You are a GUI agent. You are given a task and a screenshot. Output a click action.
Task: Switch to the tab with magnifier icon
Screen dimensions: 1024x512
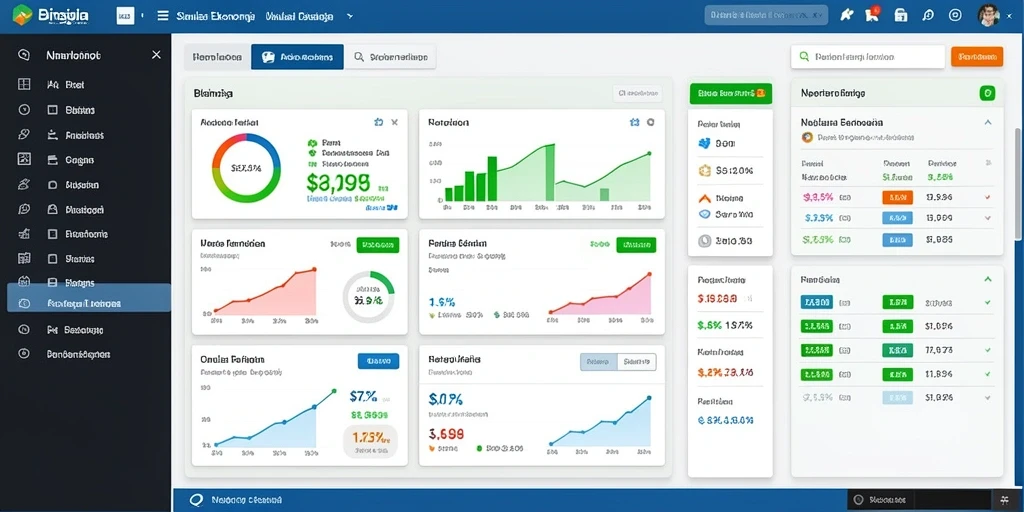coord(391,57)
